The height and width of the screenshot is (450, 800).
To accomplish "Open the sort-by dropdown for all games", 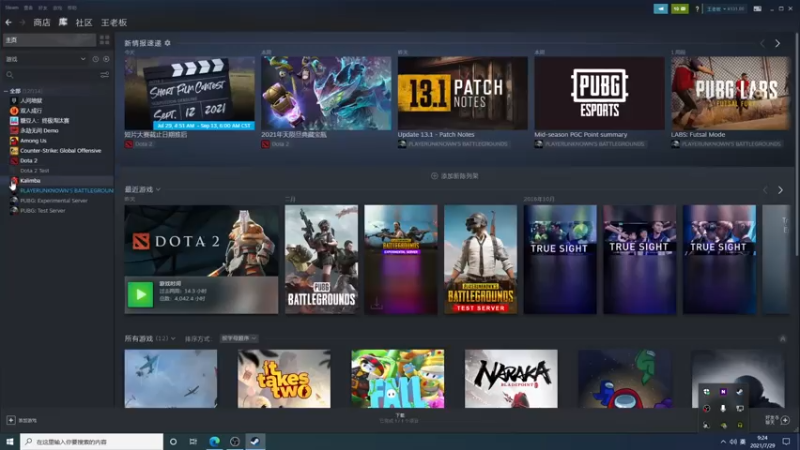I will [x=239, y=338].
